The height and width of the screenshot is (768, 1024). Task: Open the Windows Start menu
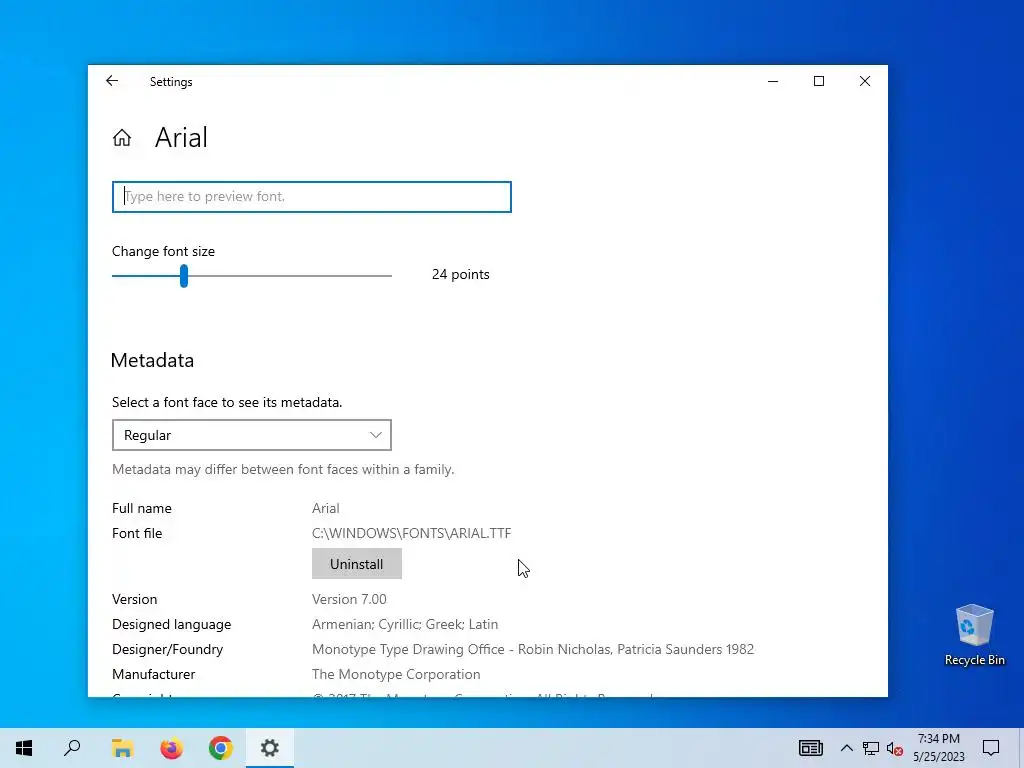(x=24, y=748)
